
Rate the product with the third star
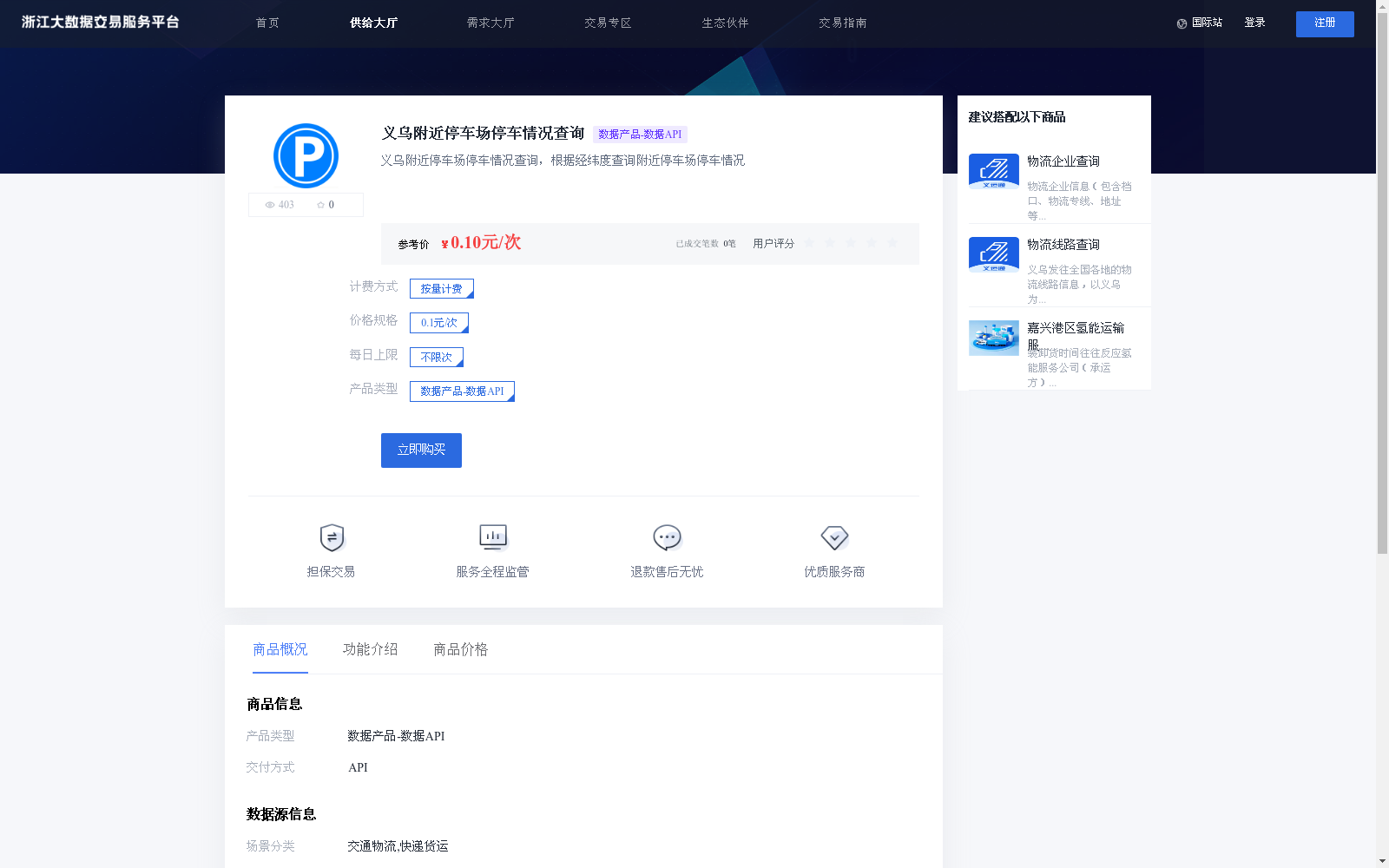tap(851, 243)
